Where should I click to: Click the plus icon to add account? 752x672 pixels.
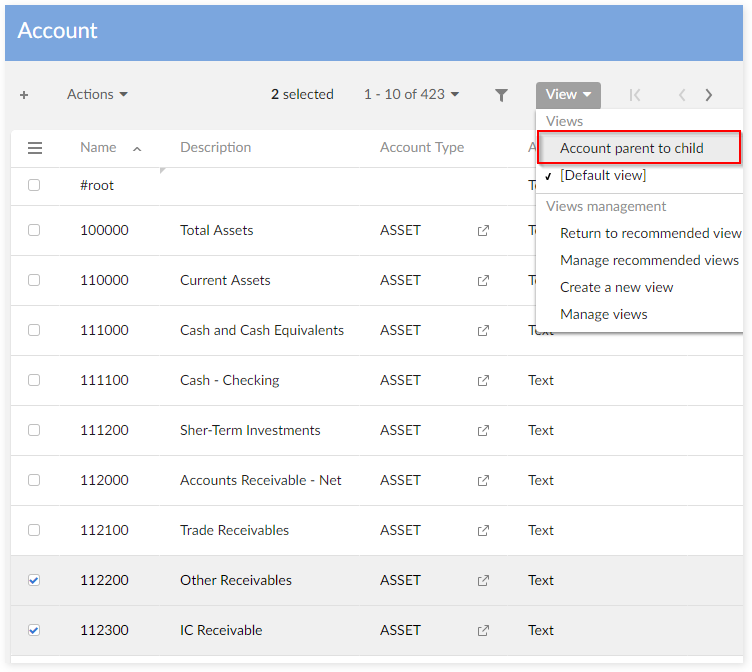pos(24,95)
